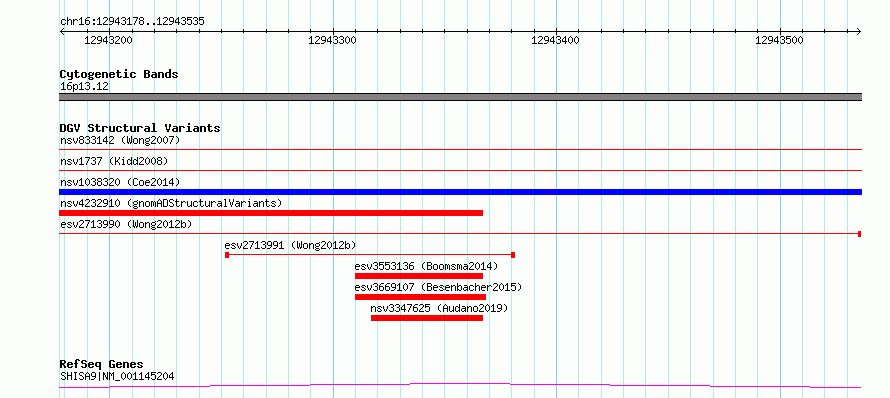Click the chr16:12943178..12943535 coordinate label
Screen dimensions: 890x398
132,22
